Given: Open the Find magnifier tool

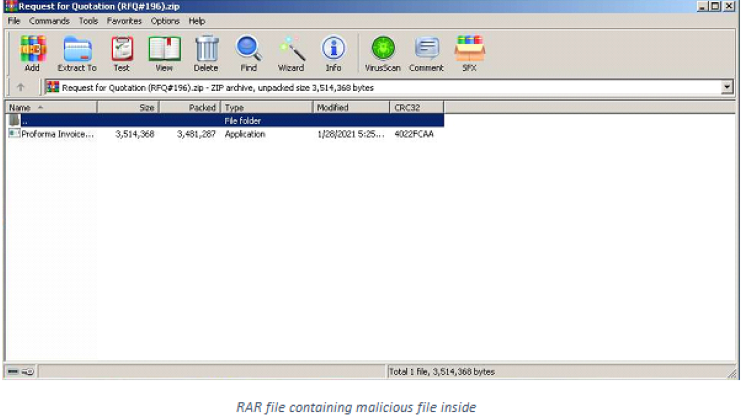Looking at the screenshot, I should click(x=249, y=54).
